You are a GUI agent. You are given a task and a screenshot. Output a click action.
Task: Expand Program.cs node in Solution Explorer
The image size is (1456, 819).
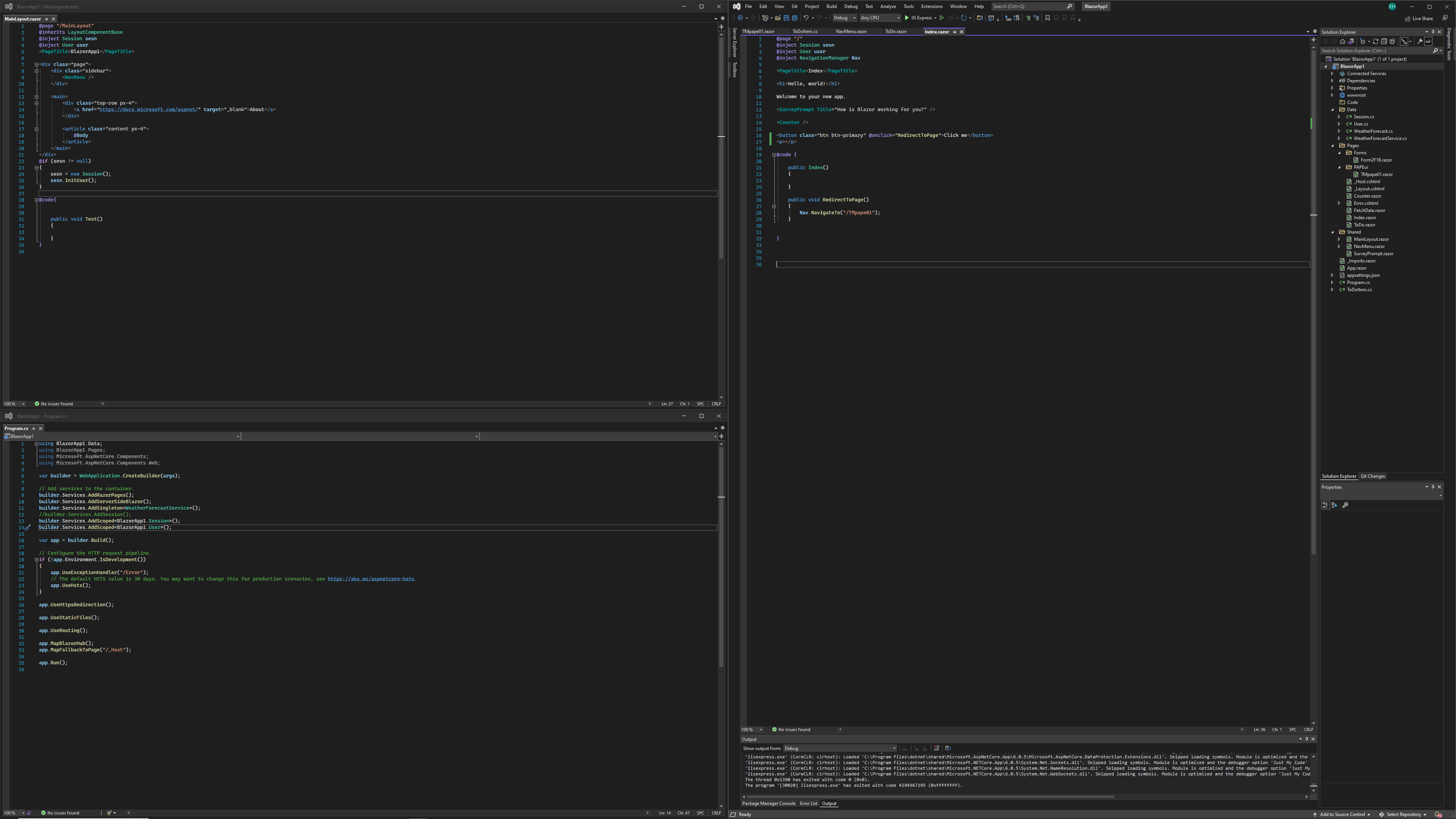click(1333, 282)
